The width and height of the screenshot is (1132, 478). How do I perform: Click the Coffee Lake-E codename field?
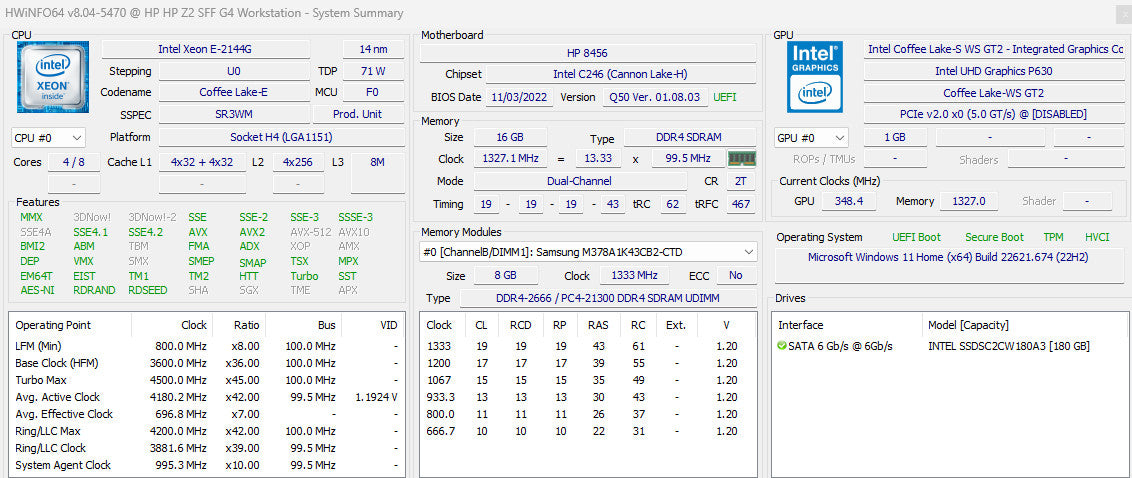234,92
